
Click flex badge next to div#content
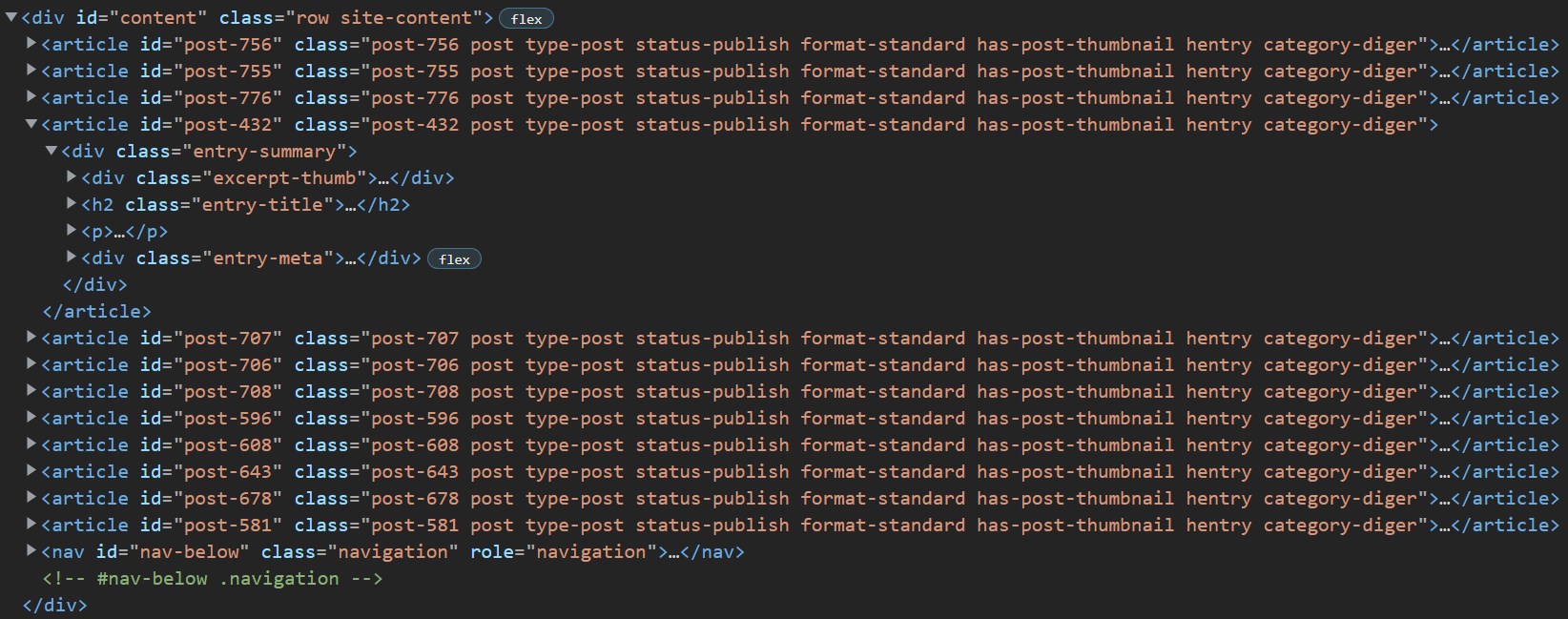[526, 18]
